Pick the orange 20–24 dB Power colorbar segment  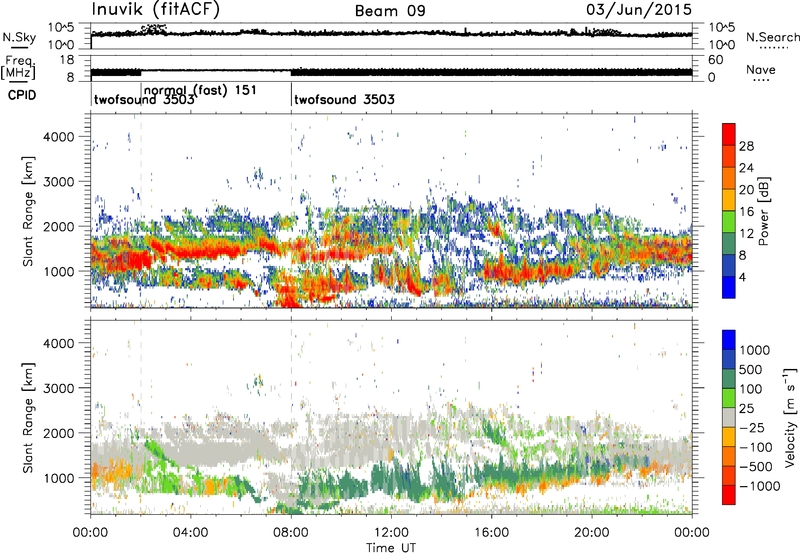click(x=729, y=178)
